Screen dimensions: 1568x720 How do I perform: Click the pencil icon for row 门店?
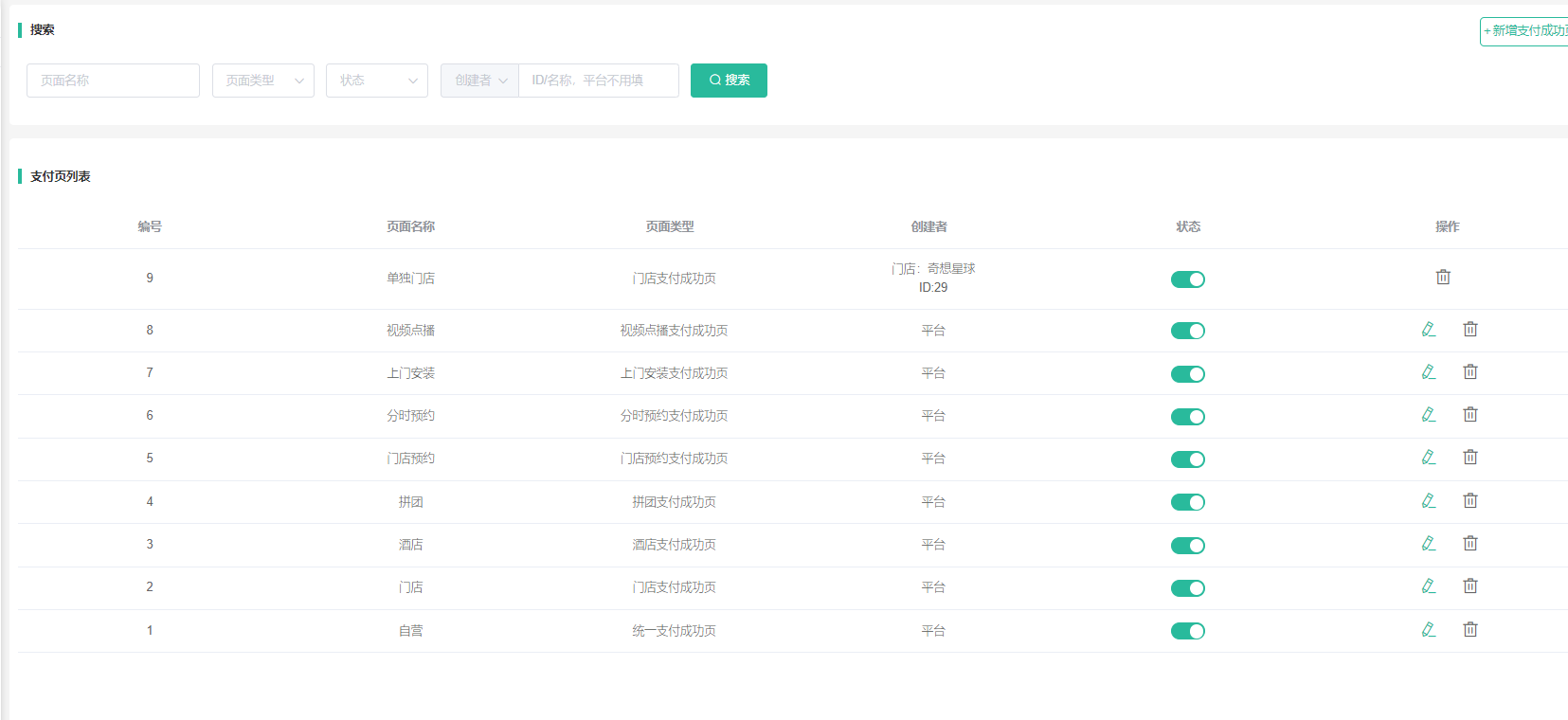click(1429, 586)
